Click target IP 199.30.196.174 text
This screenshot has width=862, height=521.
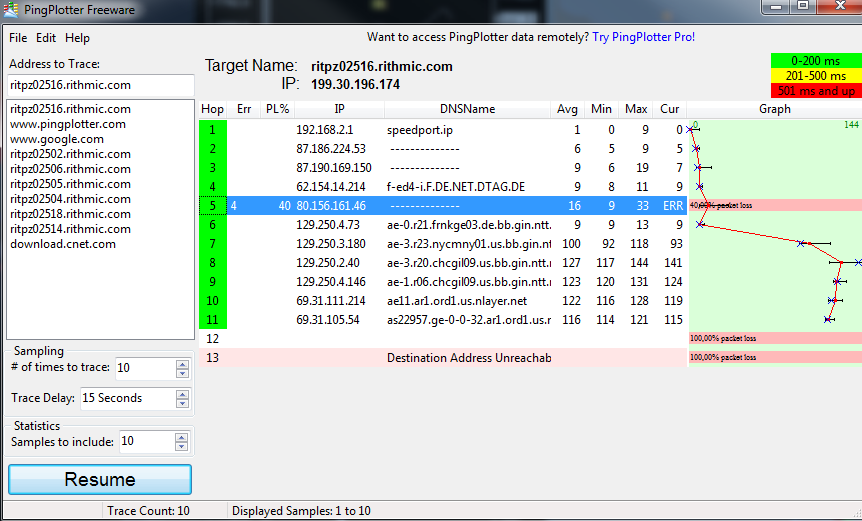point(355,85)
